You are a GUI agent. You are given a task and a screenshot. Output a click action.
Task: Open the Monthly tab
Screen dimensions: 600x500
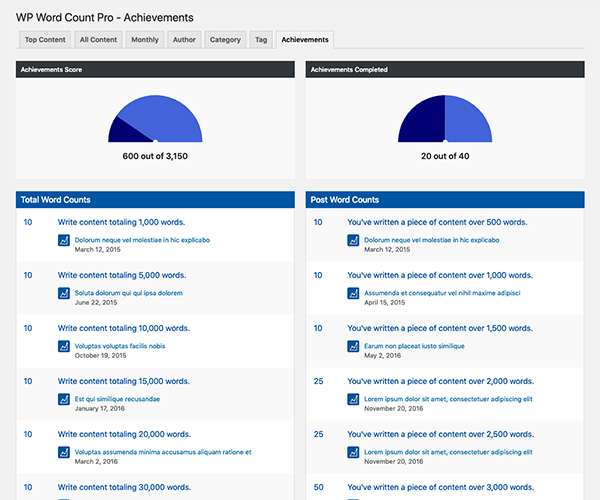145,39
